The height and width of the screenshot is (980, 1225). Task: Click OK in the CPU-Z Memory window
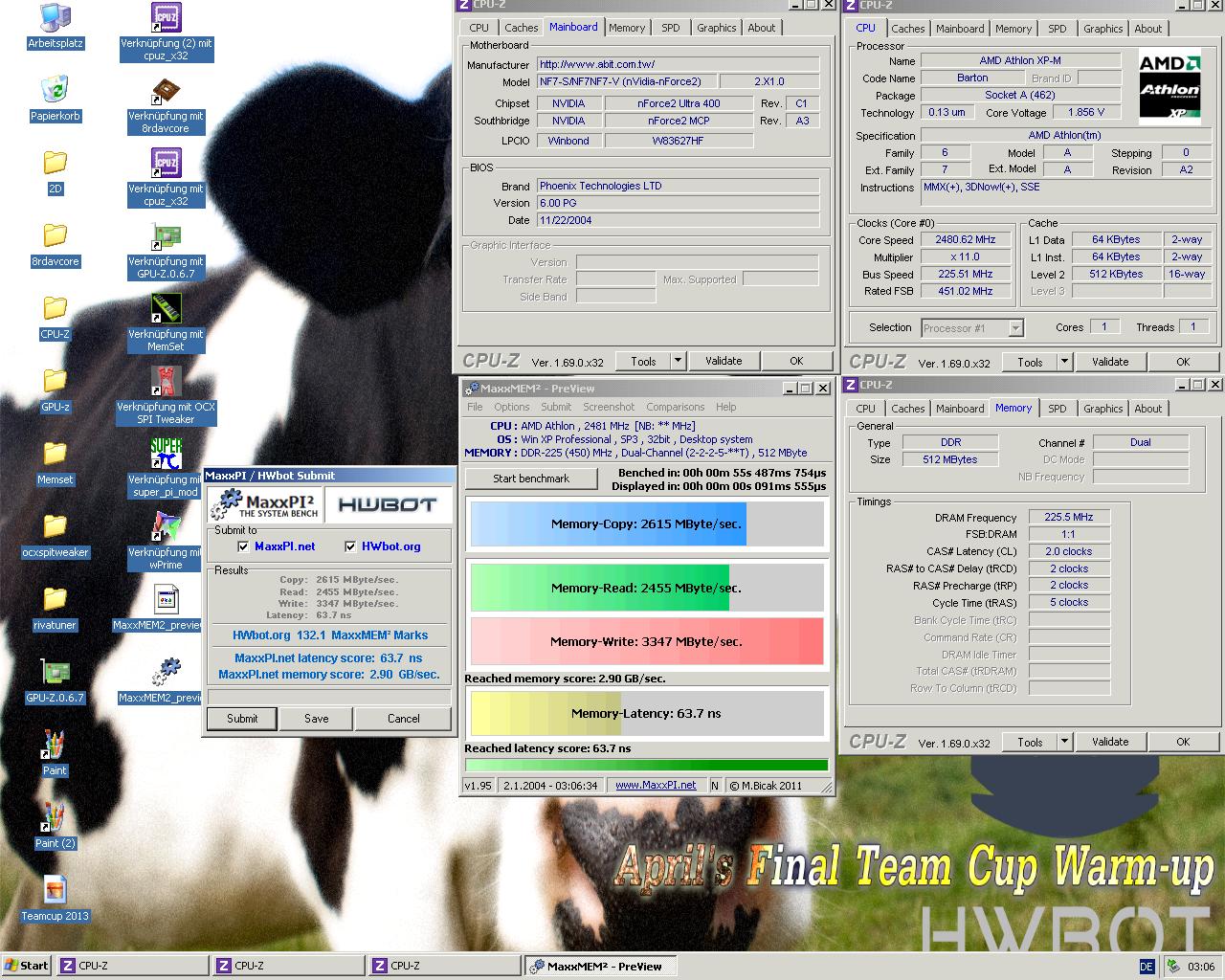click(x=1183, y=742)
